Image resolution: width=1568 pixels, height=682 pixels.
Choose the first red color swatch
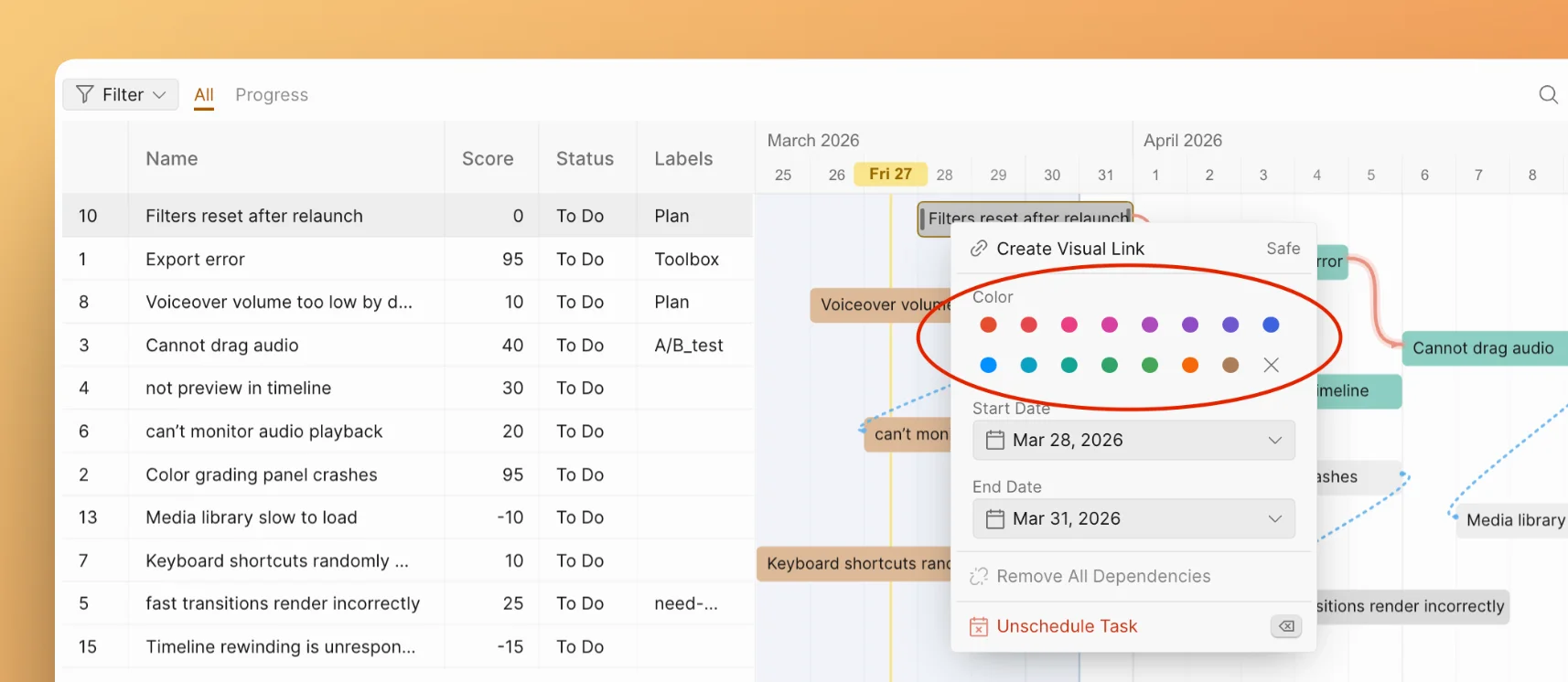[988, 325]
